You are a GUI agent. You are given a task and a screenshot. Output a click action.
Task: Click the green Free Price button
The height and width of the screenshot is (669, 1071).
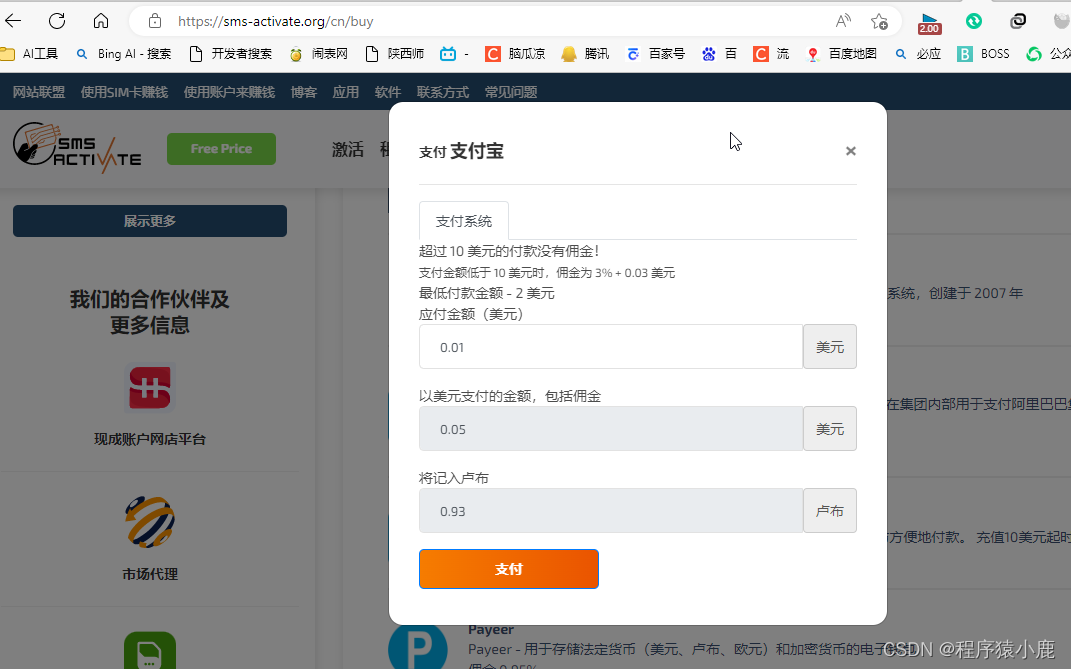pyautogui.click(x=221, y=149)
